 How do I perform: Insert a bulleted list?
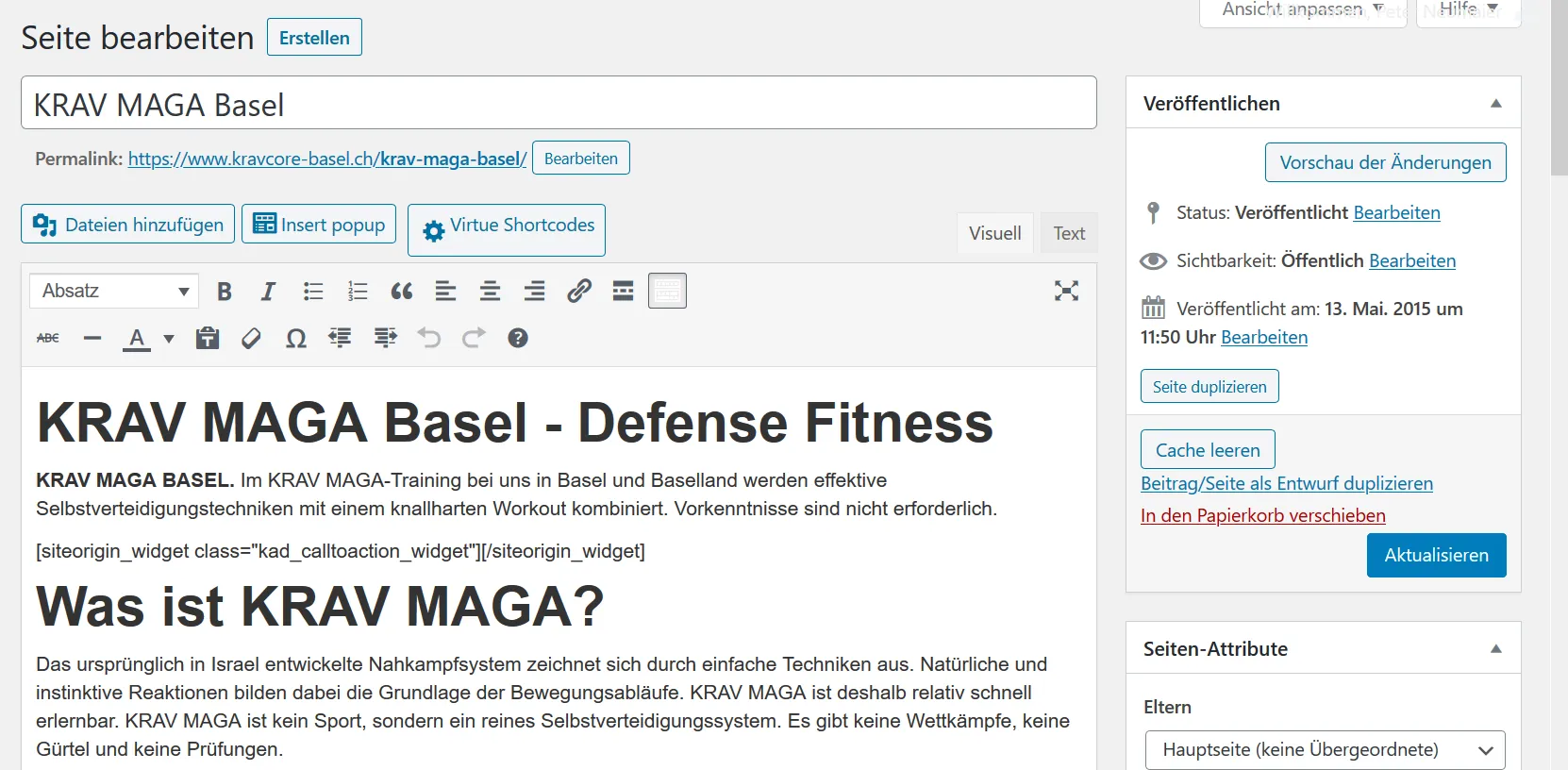pos(313,291)
